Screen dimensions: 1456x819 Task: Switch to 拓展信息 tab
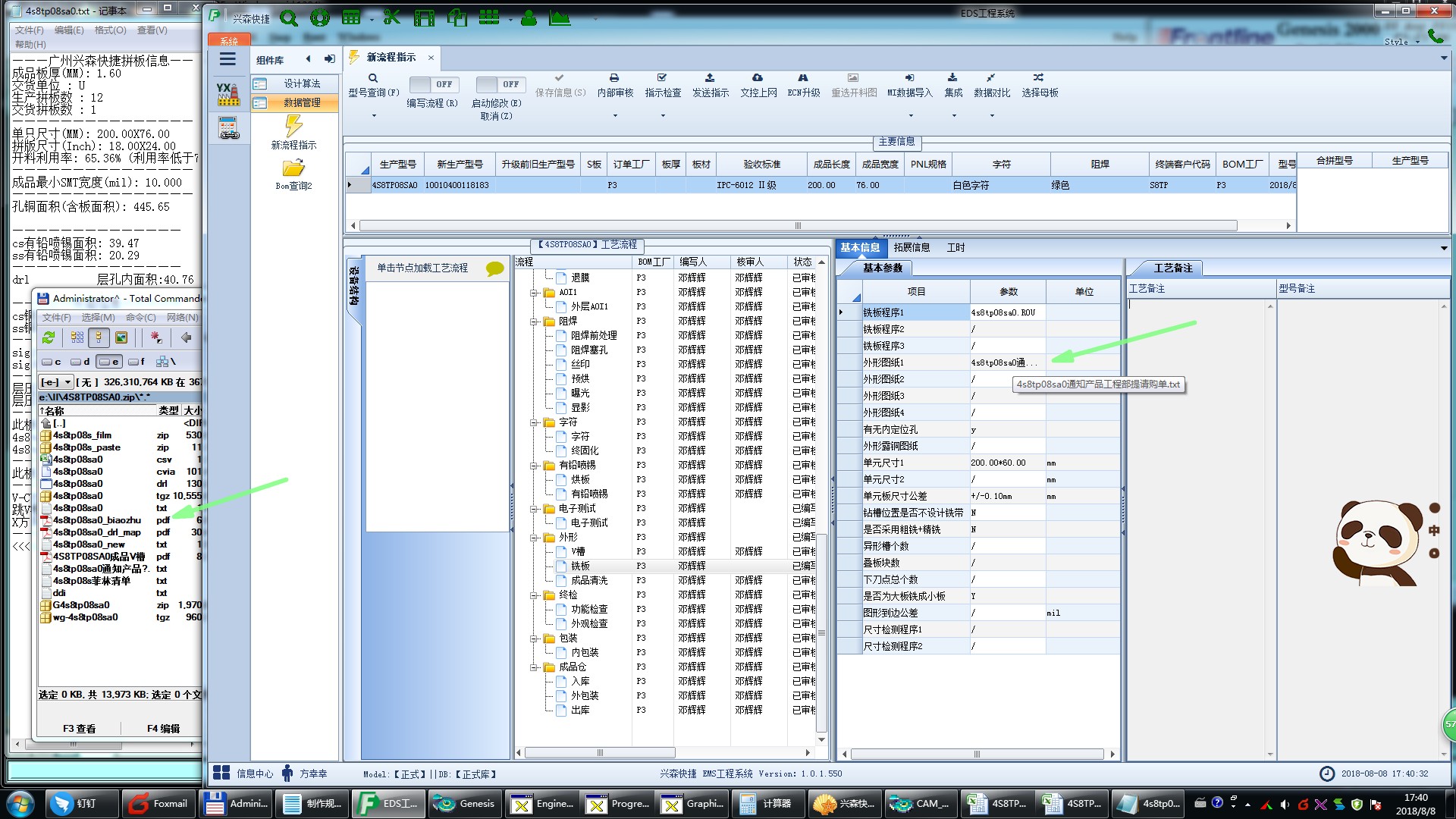(x=912, y=248)
